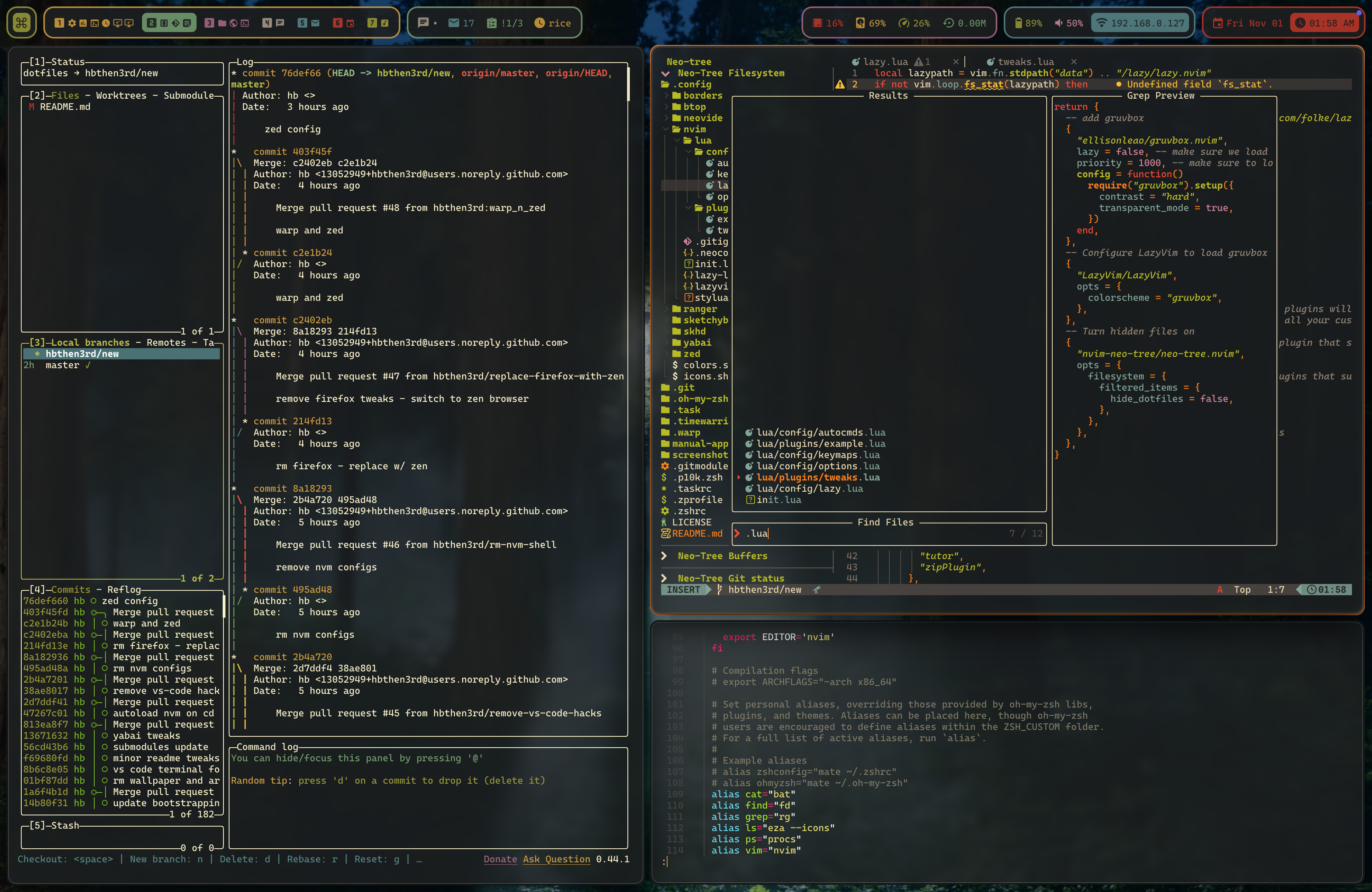1372x892 pixels.
Task: Click the memory gauge 26% indicator
Action: 914,23
